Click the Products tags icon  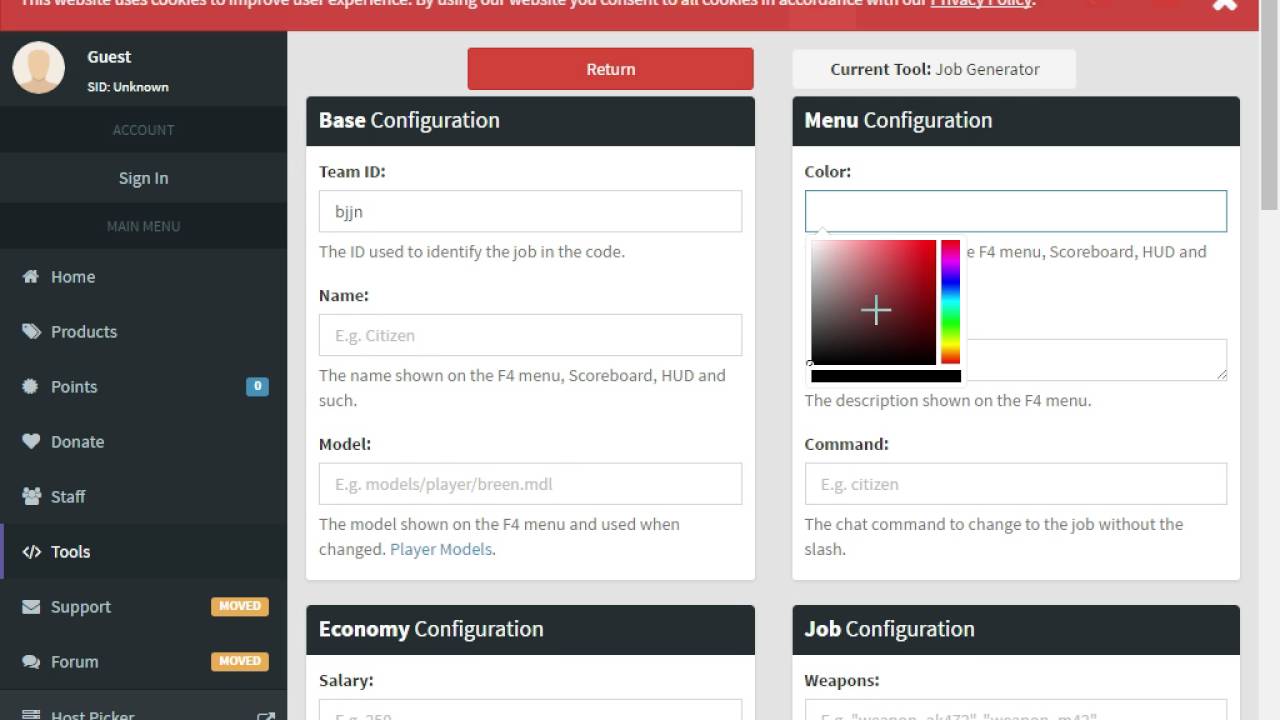click(x=32, y=332)
